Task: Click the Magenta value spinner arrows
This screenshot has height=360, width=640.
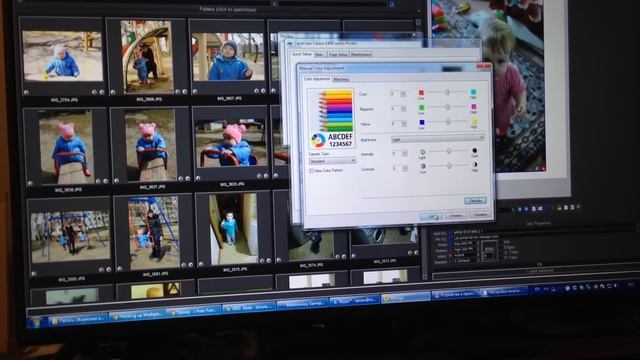Action: pyautogui.click(x=404, y=109)
